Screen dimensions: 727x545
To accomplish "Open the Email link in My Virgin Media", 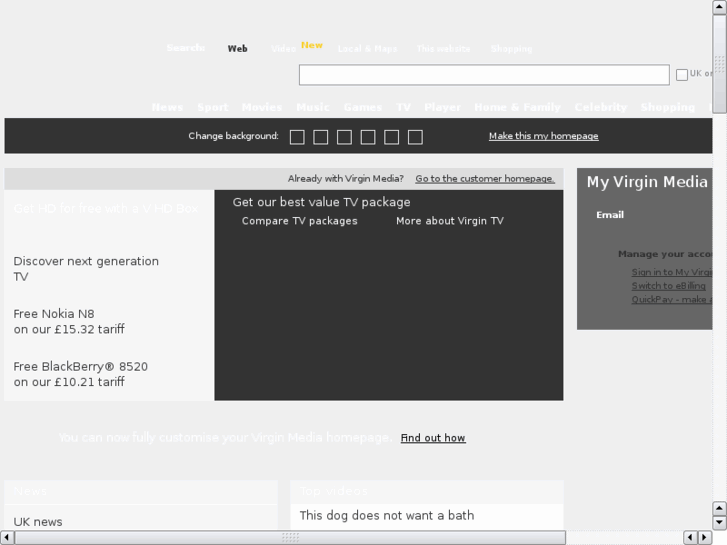I will tap(610, 215).
